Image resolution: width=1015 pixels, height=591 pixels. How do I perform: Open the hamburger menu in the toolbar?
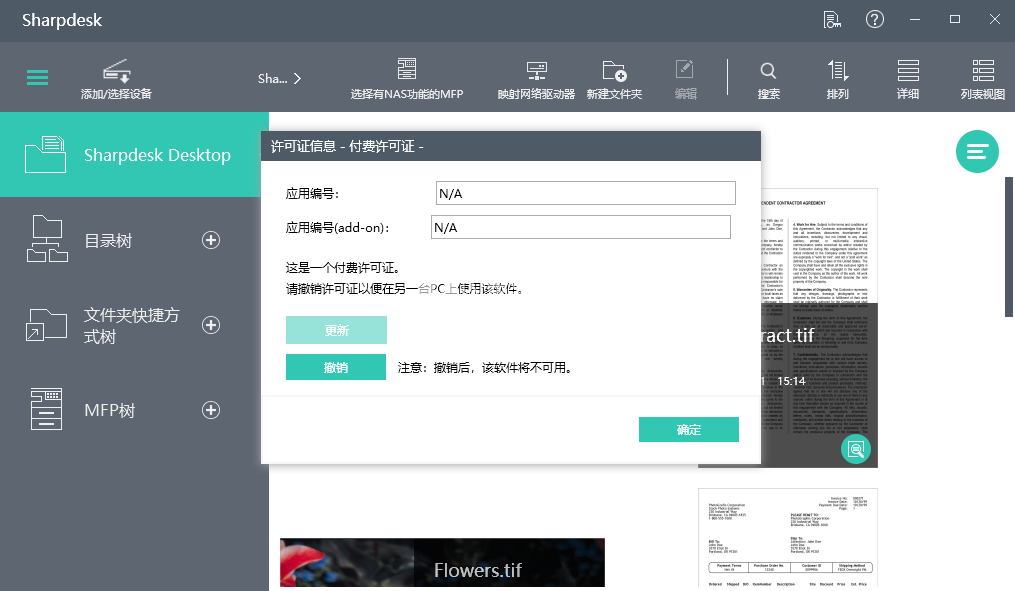click(38, 78)
